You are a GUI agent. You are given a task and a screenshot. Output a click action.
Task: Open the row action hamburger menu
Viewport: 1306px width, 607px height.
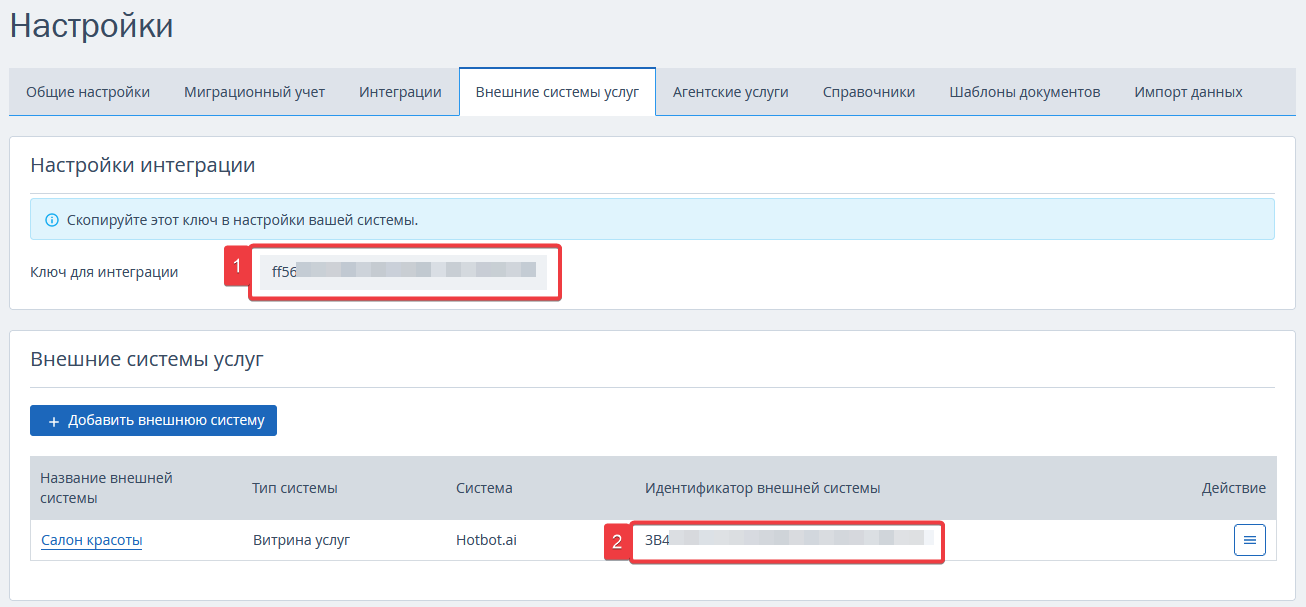(1249, 540)
